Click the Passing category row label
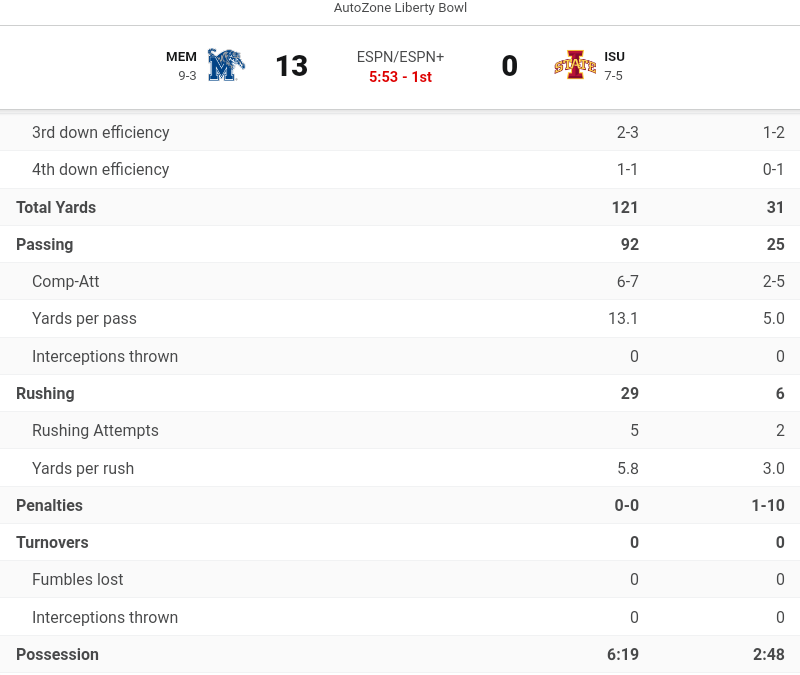The height and width of the screenshot is (675, 800). [44, 244]
